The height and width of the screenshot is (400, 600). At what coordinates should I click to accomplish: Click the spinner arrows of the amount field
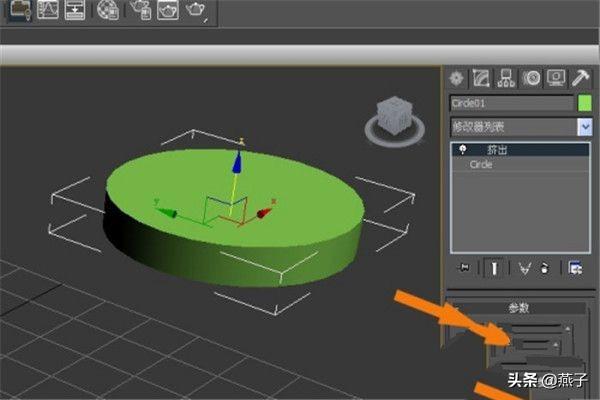568,328
